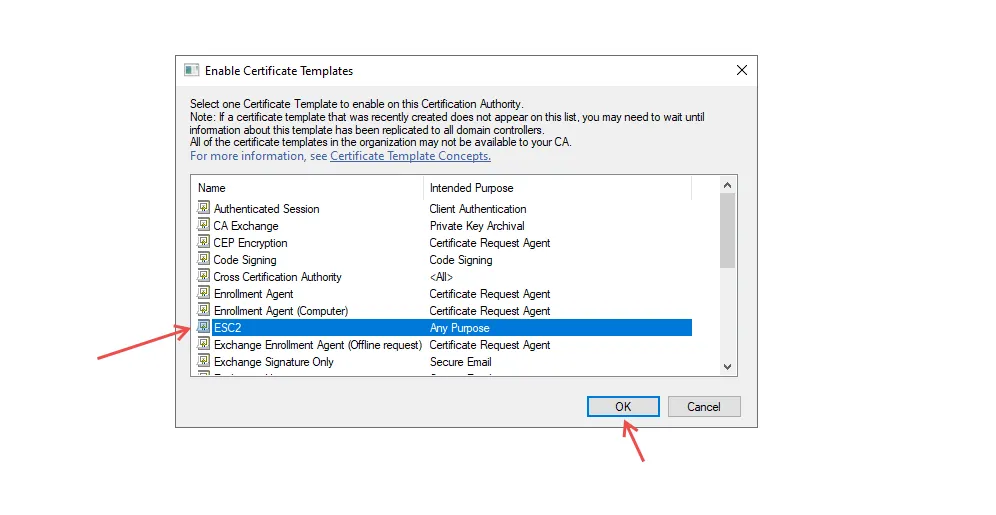Select Exchange Enrollment Agent (Offline request)

tap(315, 344)
